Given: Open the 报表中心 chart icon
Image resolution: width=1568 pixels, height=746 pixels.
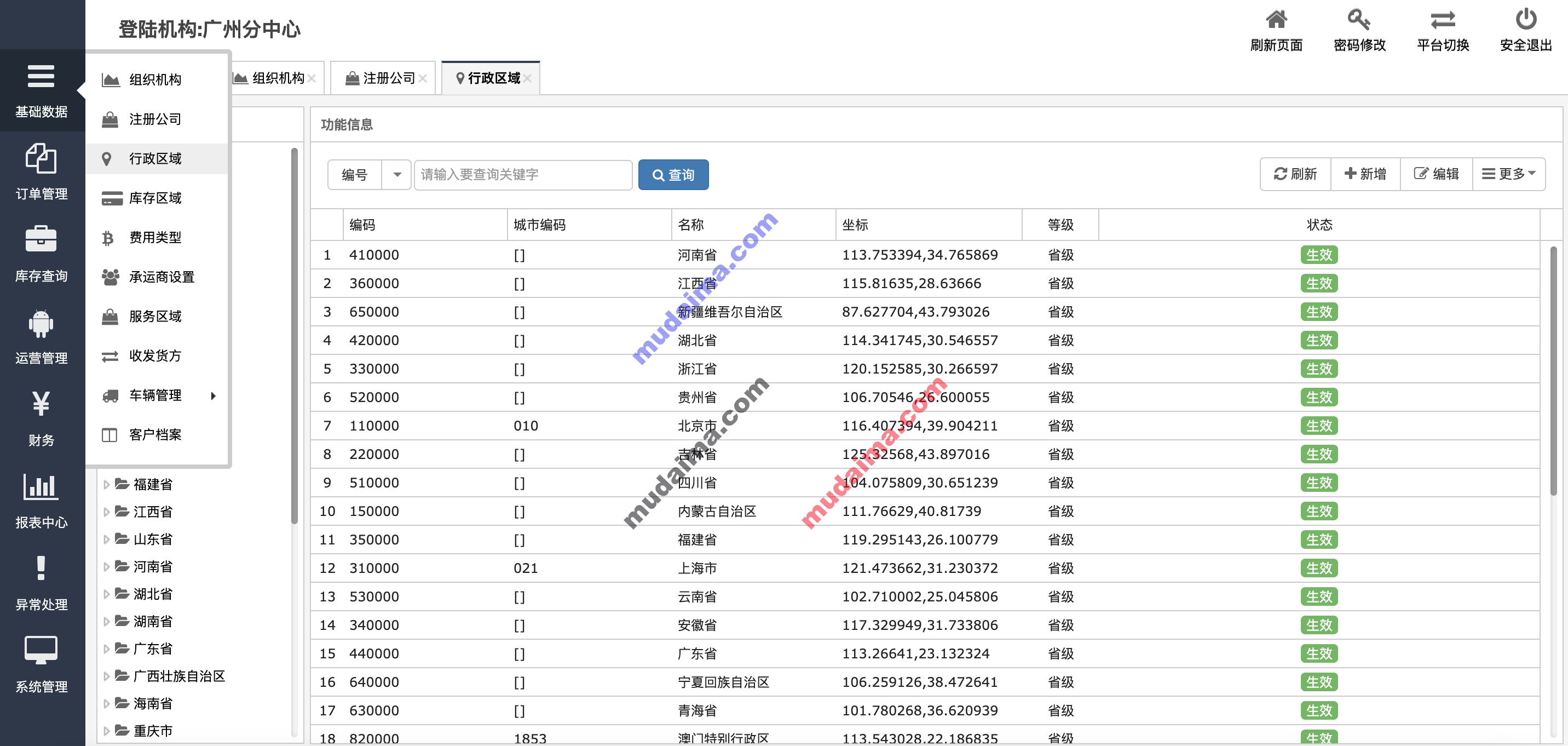Looking at the screenshot, I should tap(41, 486).
